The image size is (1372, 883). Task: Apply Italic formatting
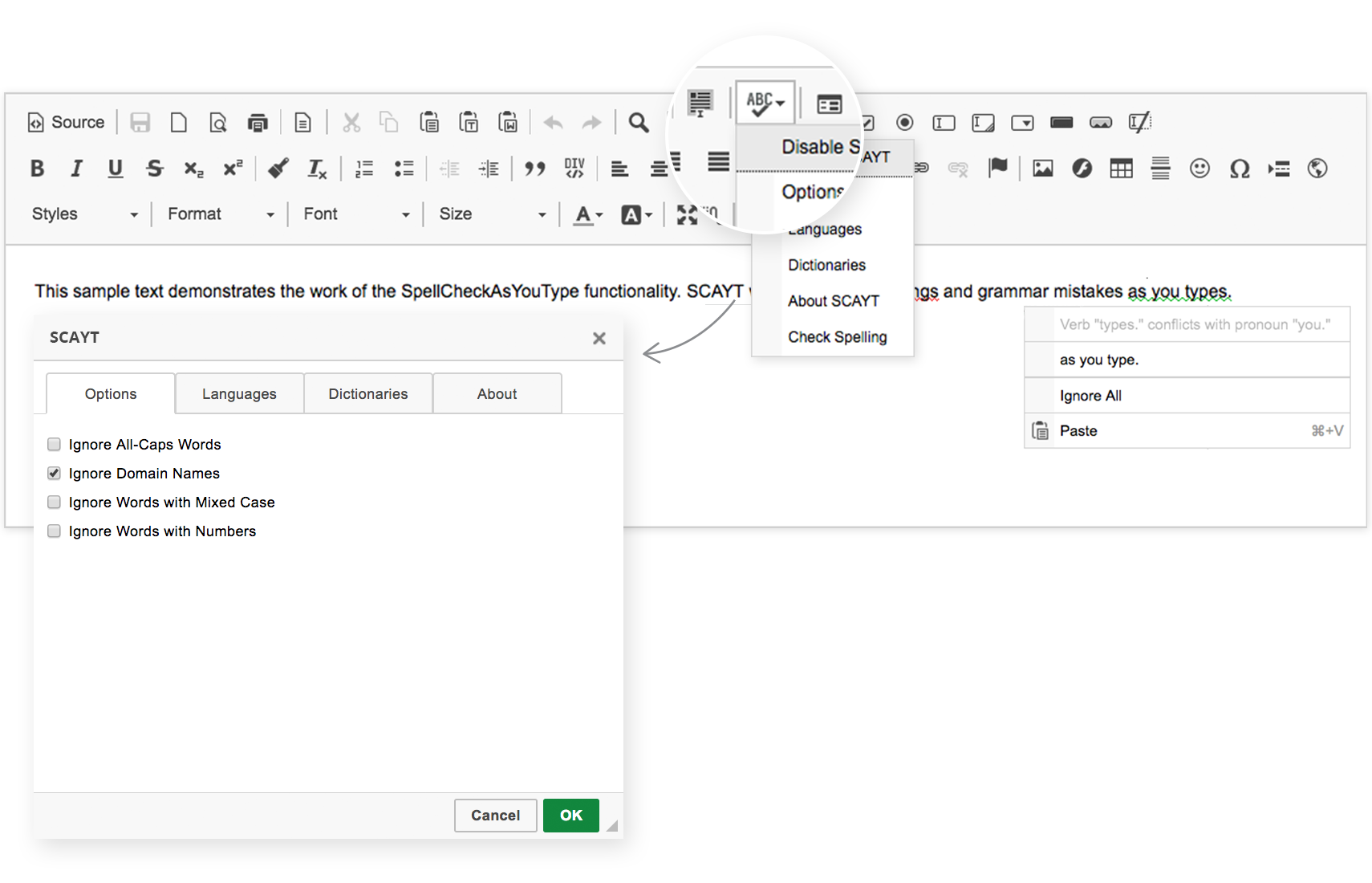pos(76,169)
